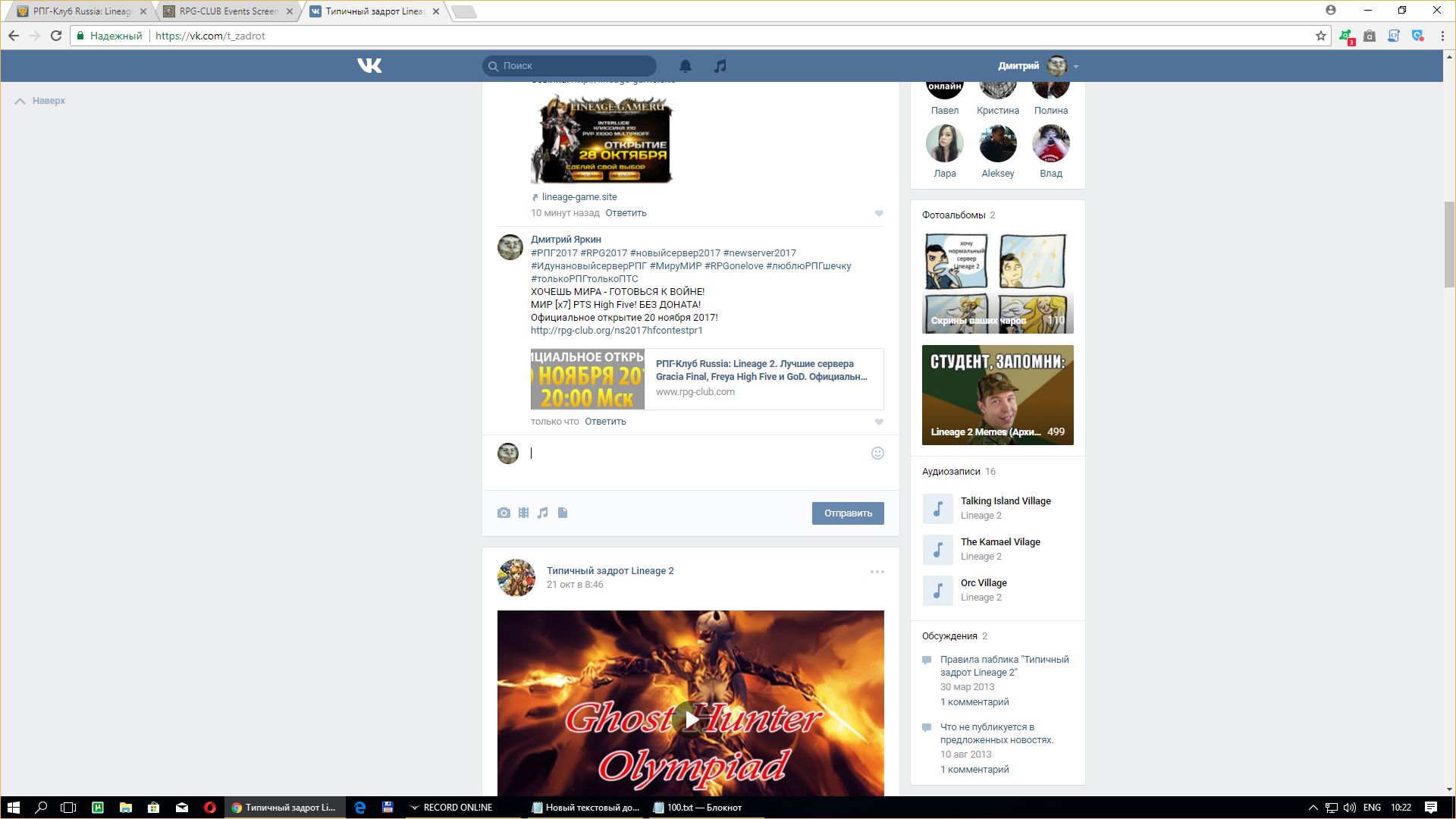Bookmark this page with star icon
1456x819 pixels.
(1320, 36)
